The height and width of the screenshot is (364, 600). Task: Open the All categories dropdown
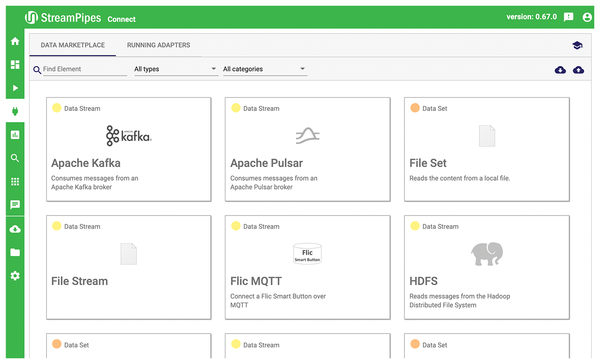pyautogui.click(x=265, y=69)
